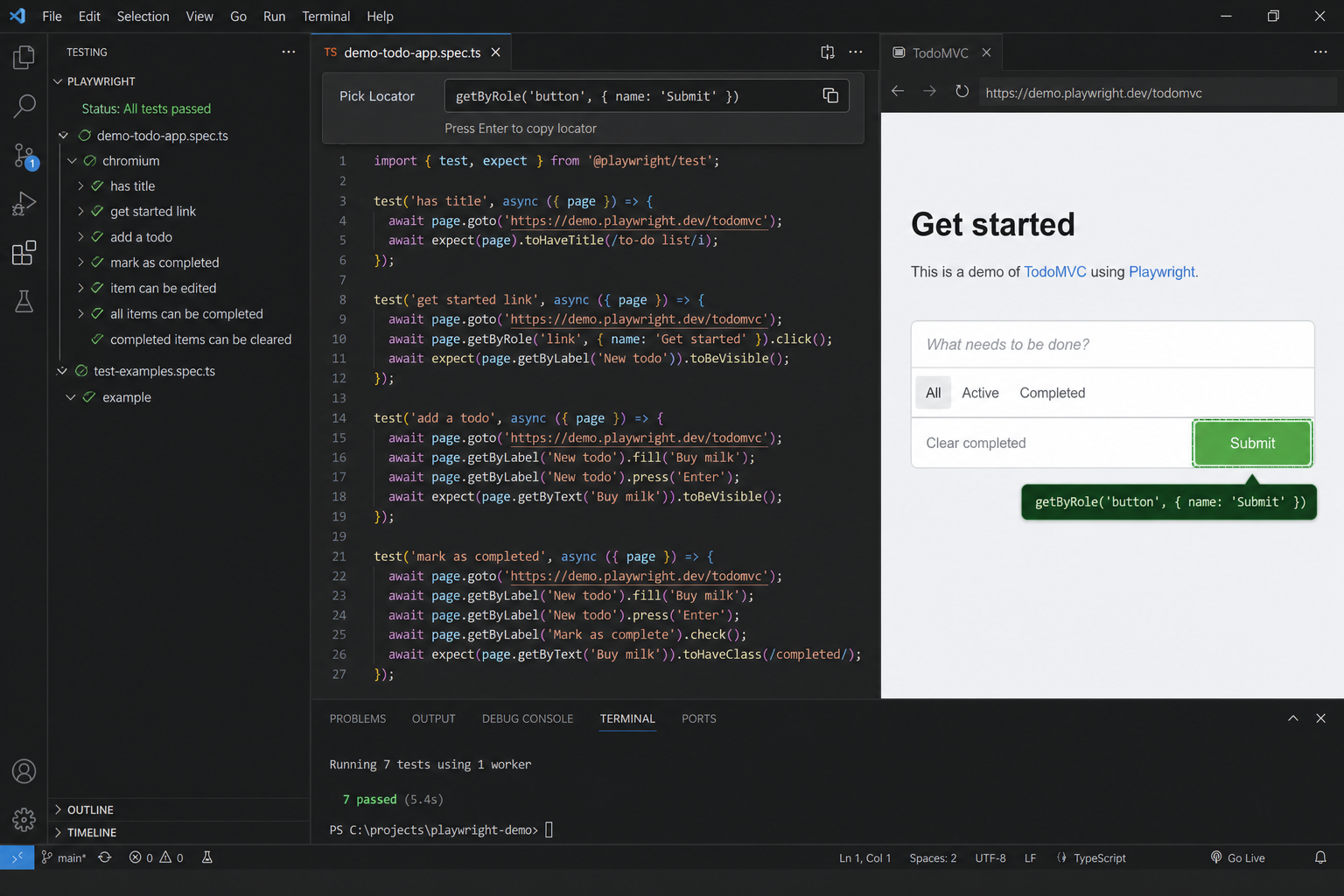This screenshot has width=1344, height=896.
Task: Open the Testing beaker view
Action: point(24,301)
